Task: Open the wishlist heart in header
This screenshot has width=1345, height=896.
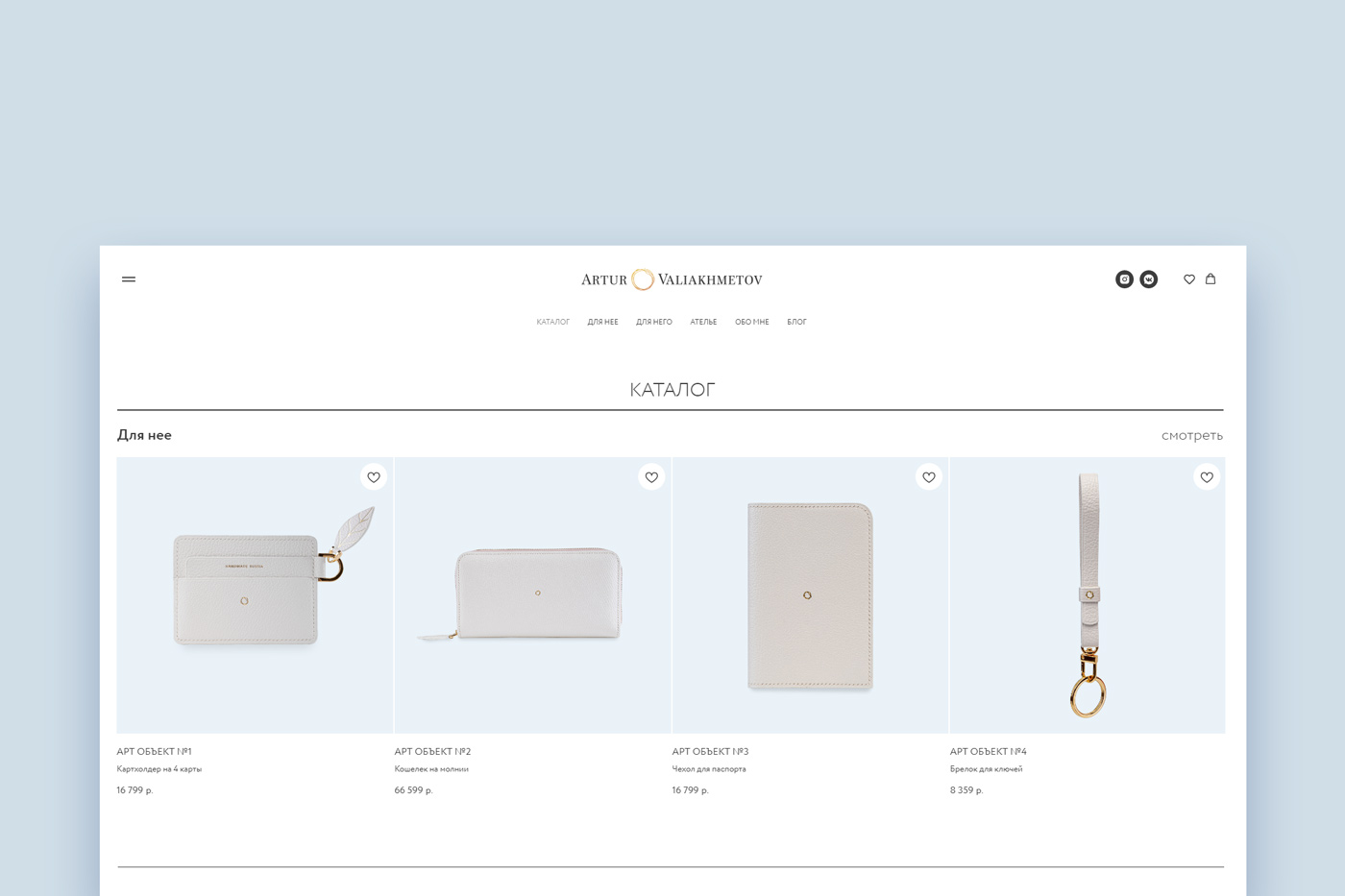Action: point(1189,279)
